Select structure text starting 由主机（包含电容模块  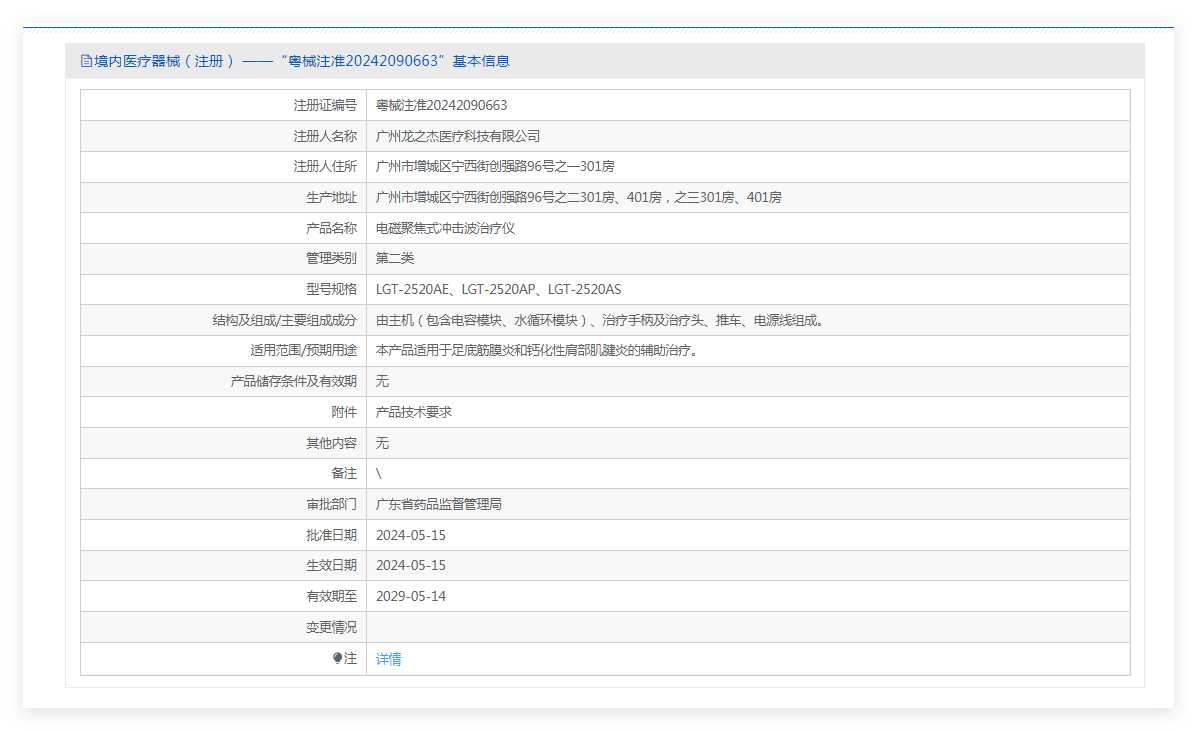[x=600, y=320]
